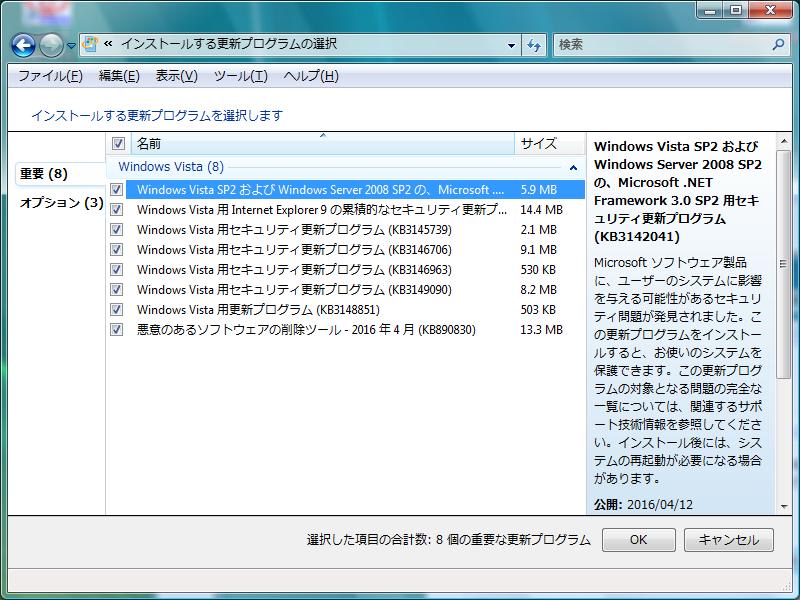This screenshot has width=800, height=600.
Task: Expand the address bar history dropdown
Action: [x=511, y=45]
